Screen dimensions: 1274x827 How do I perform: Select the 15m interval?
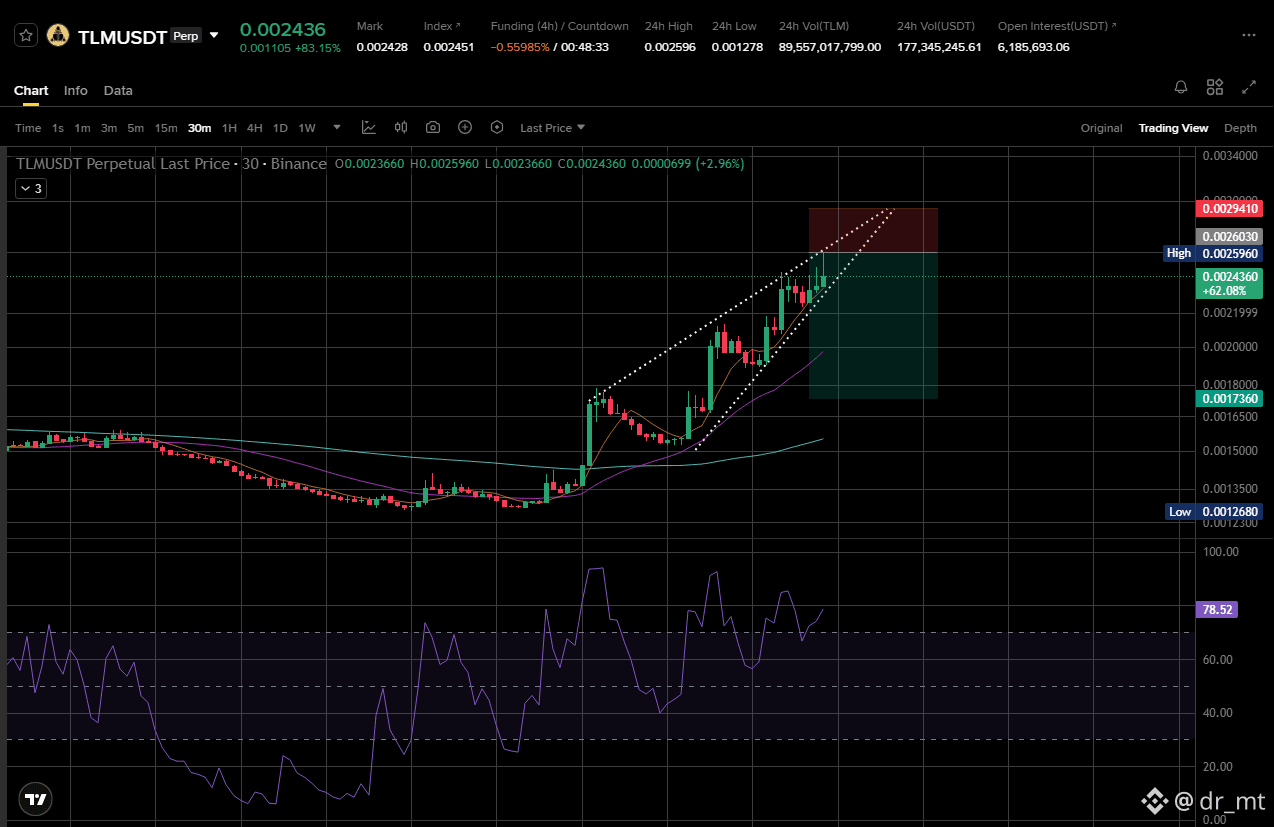[166, 128]
